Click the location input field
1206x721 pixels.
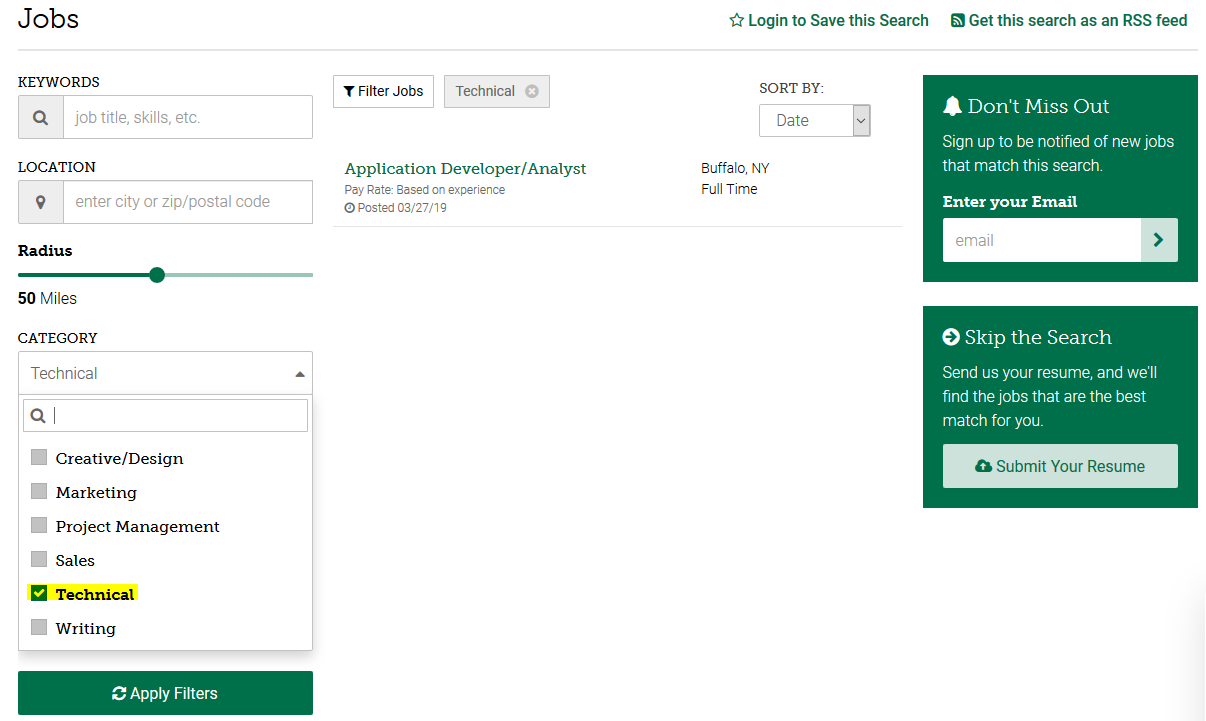point(188,202)
